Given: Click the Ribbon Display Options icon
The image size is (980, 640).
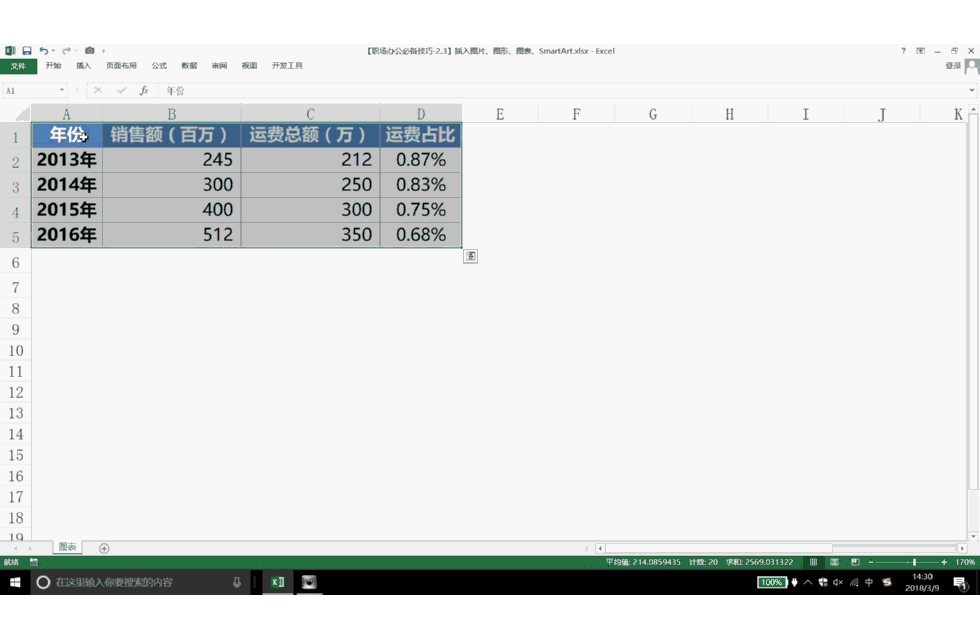Looking at the screenshot, I should point(921,51).
